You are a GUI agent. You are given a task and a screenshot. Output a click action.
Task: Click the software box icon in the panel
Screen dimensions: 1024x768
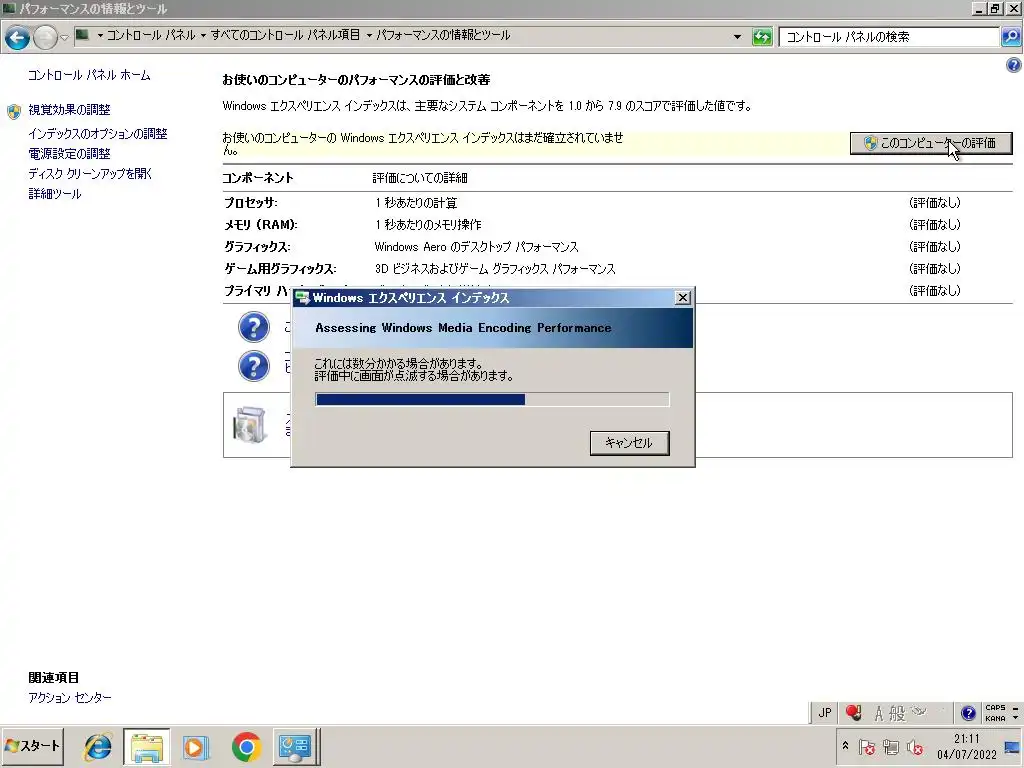[x=250, y=424]
